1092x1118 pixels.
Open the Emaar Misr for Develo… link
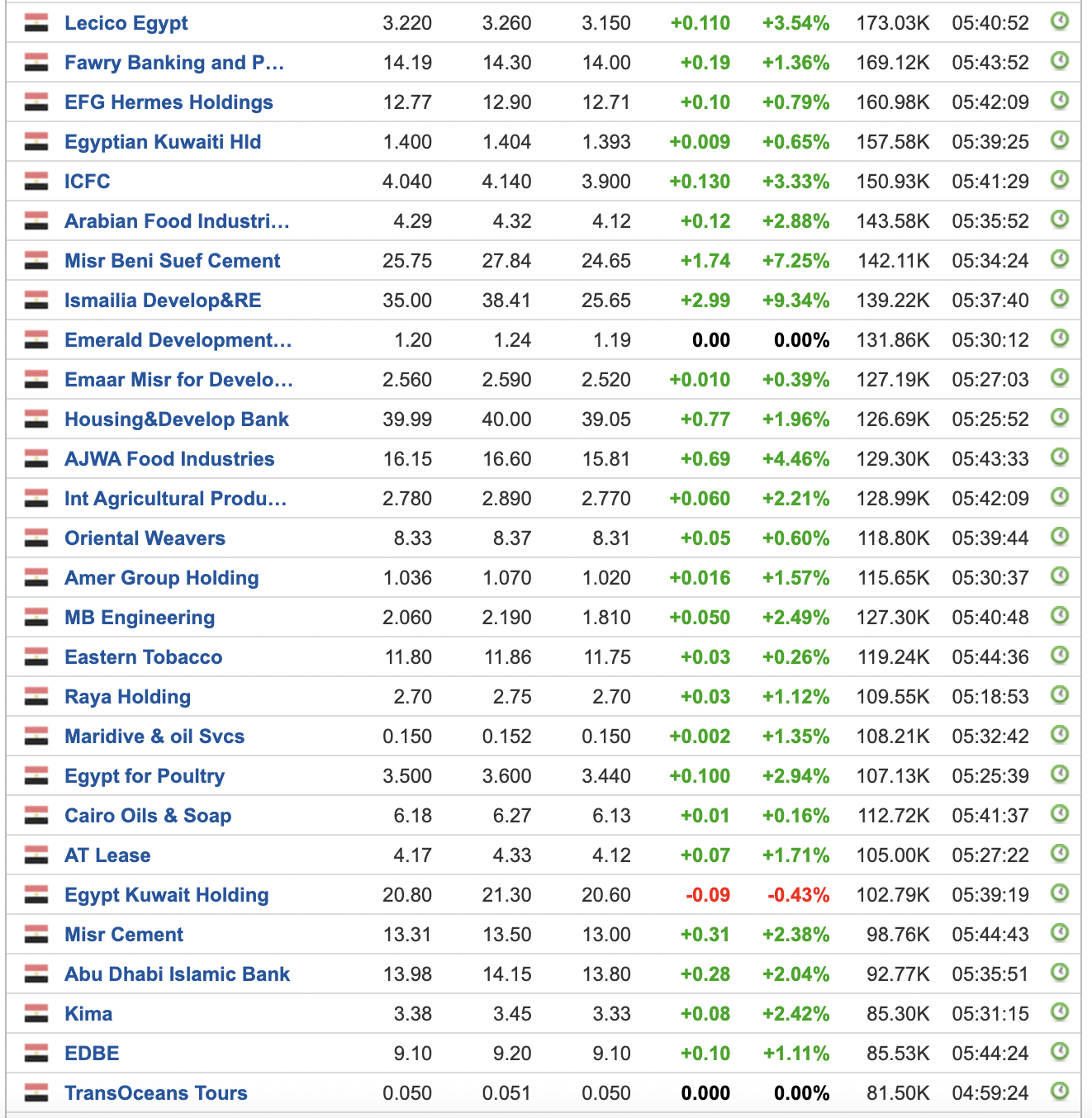[179, 380]
